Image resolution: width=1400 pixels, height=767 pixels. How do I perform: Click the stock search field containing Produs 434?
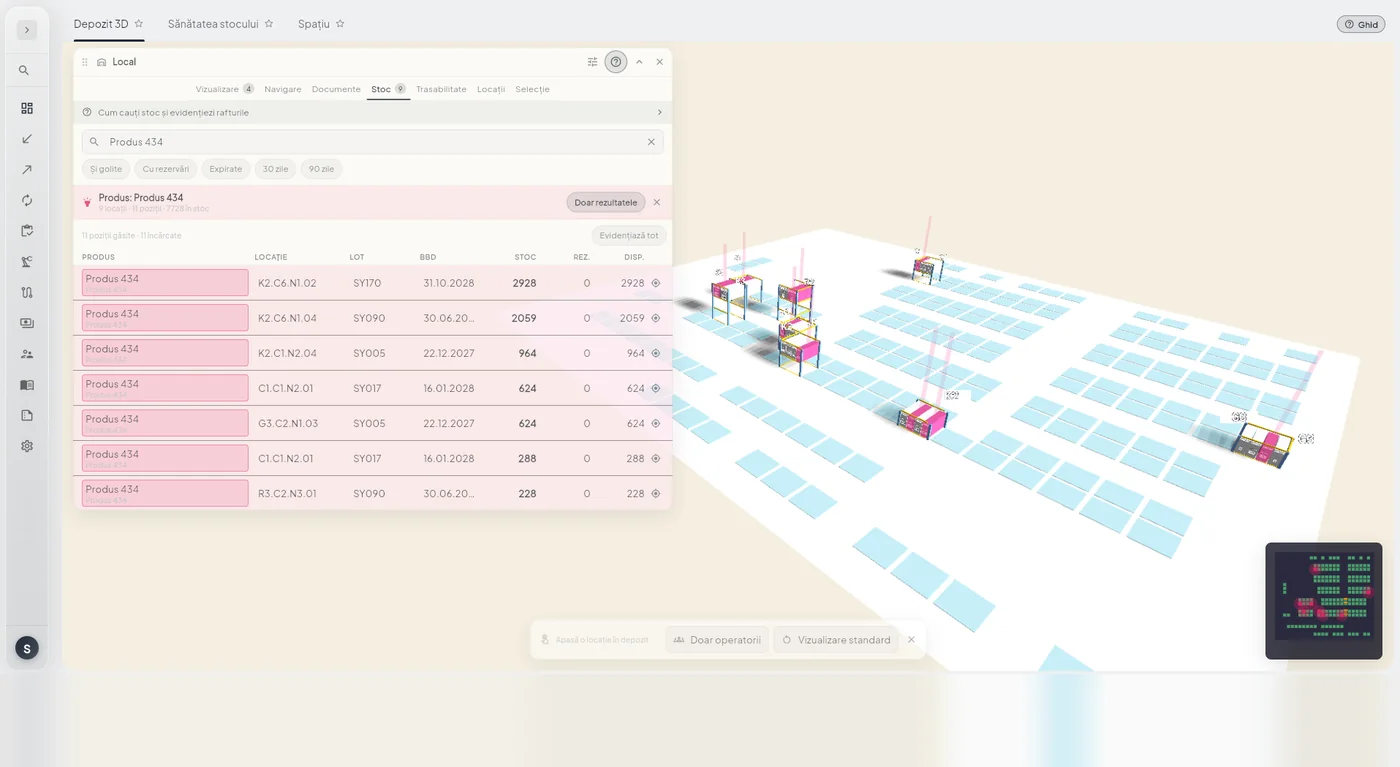[372, 142]
